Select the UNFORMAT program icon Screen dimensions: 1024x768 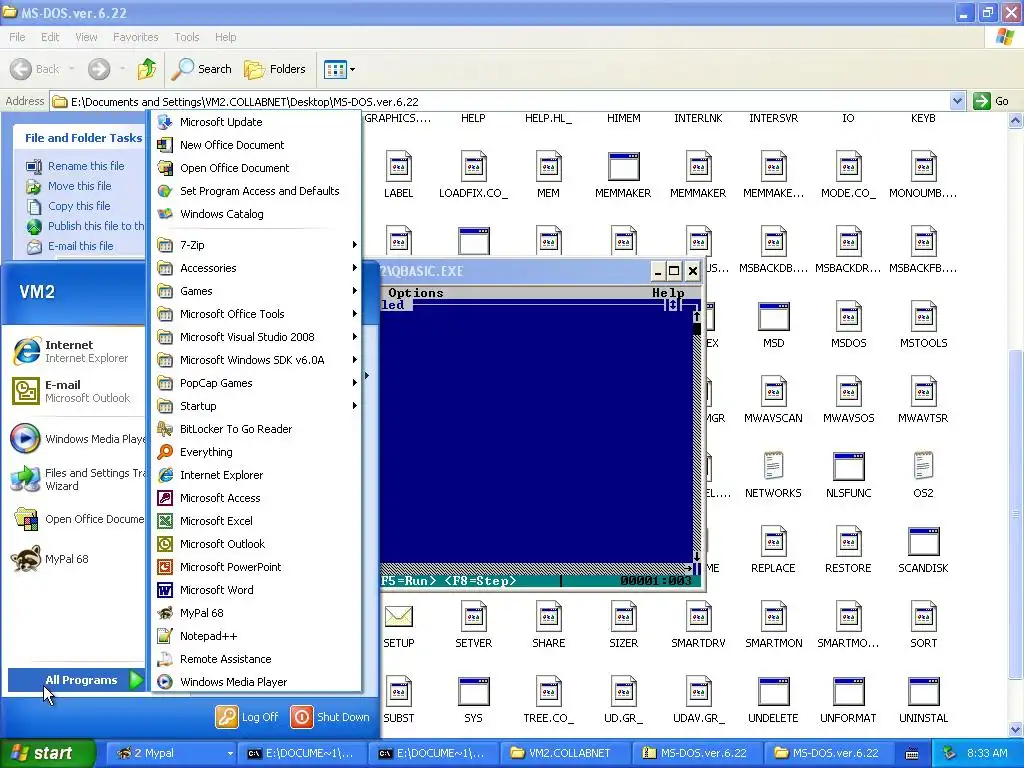pos(848,691)
